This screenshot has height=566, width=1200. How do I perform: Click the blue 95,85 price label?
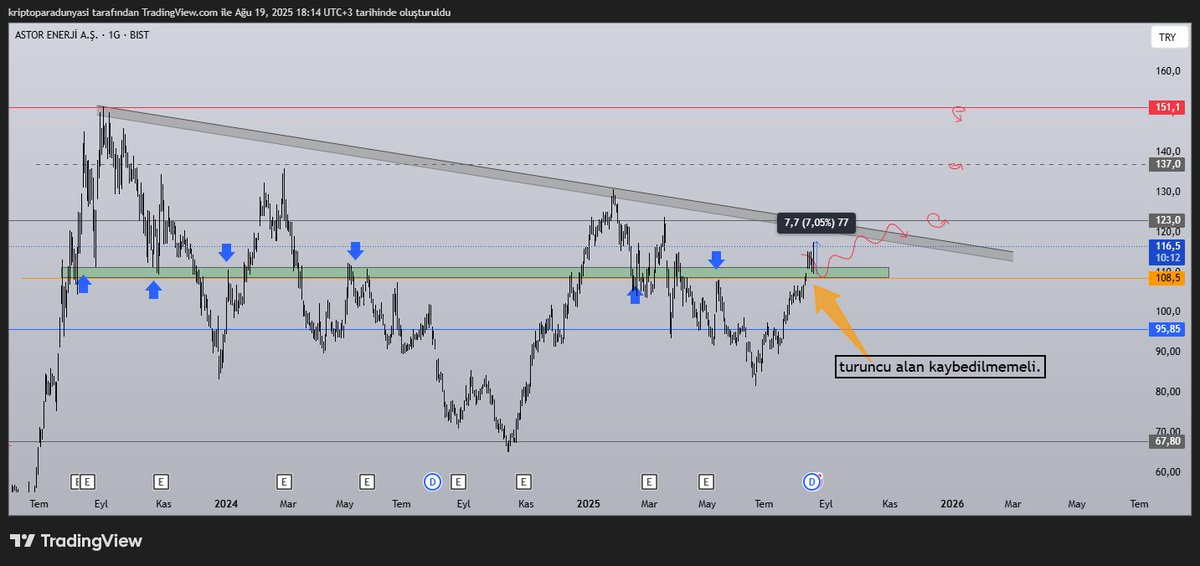(1167, 329)
